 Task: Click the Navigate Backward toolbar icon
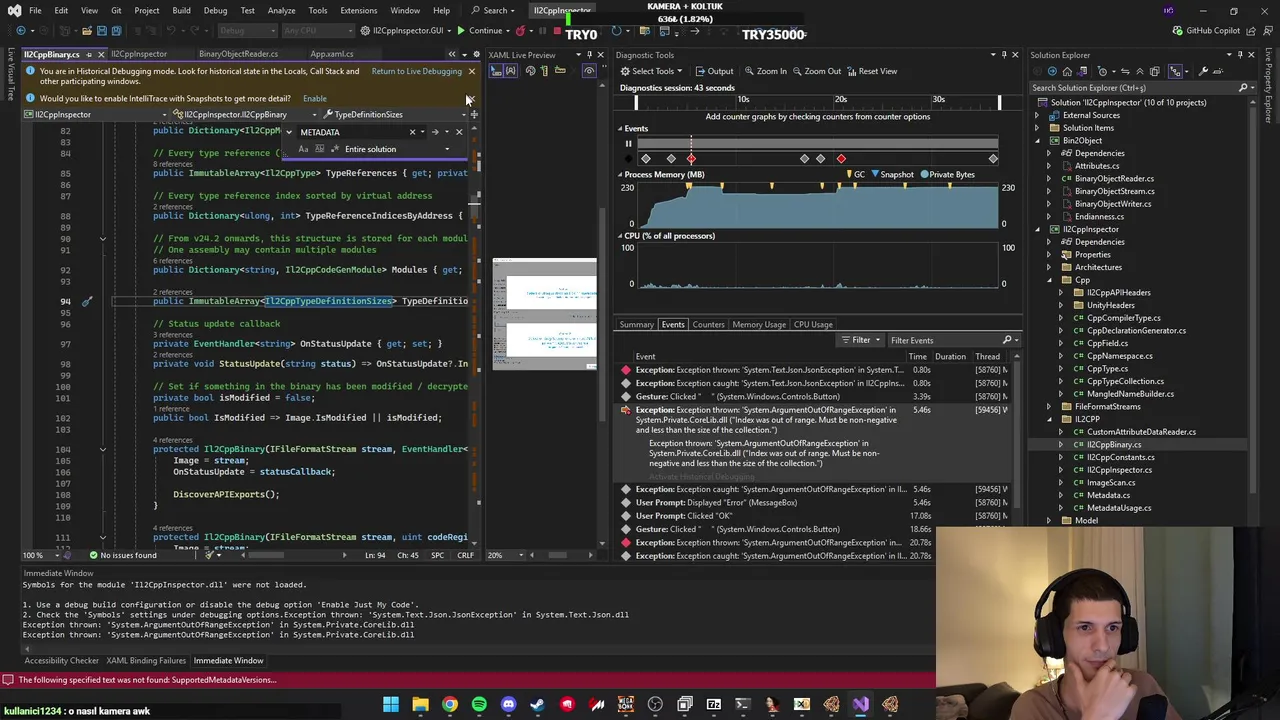21,30
